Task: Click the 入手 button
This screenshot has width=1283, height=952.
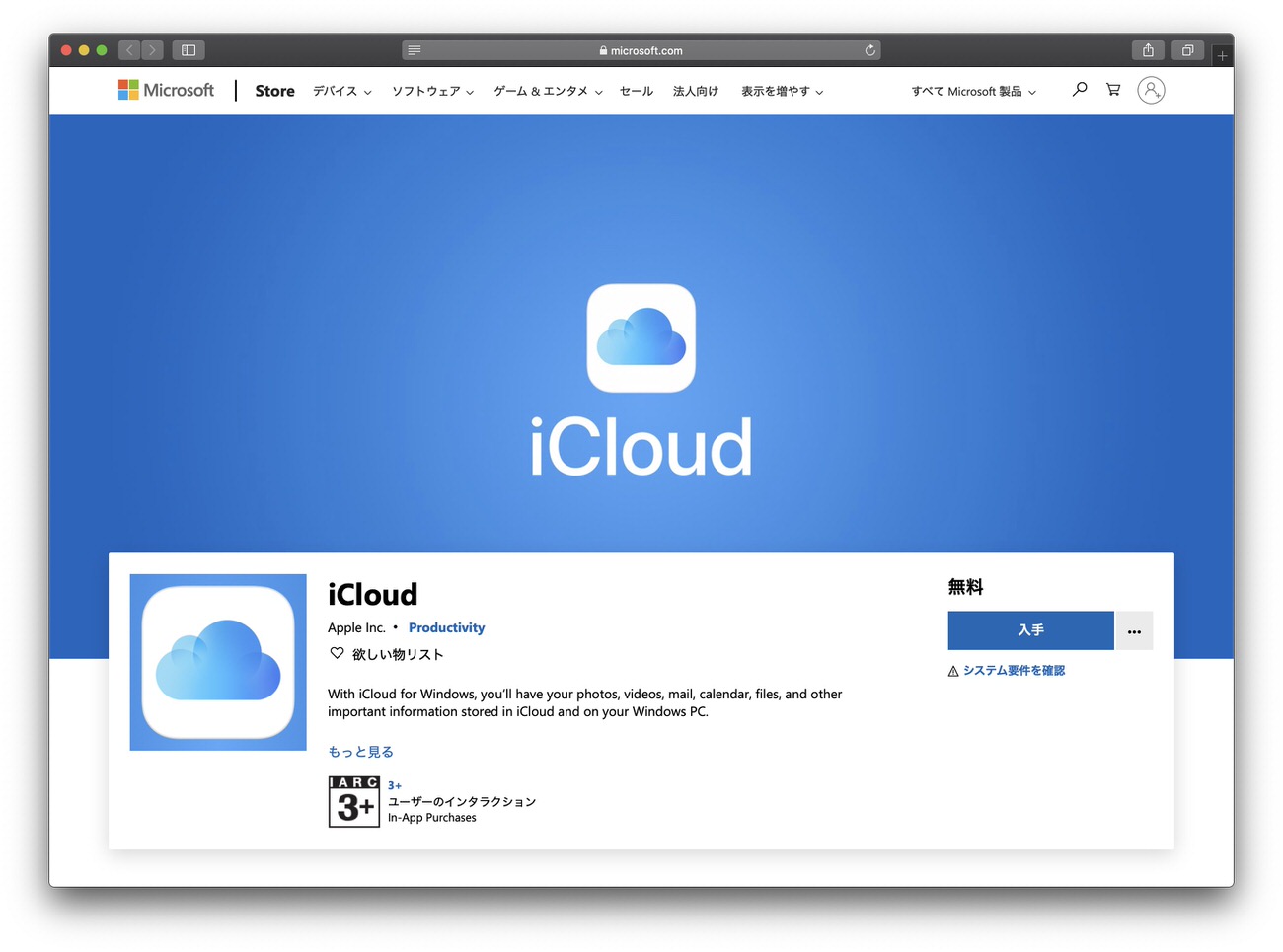Action: (x=1030, y=630)
